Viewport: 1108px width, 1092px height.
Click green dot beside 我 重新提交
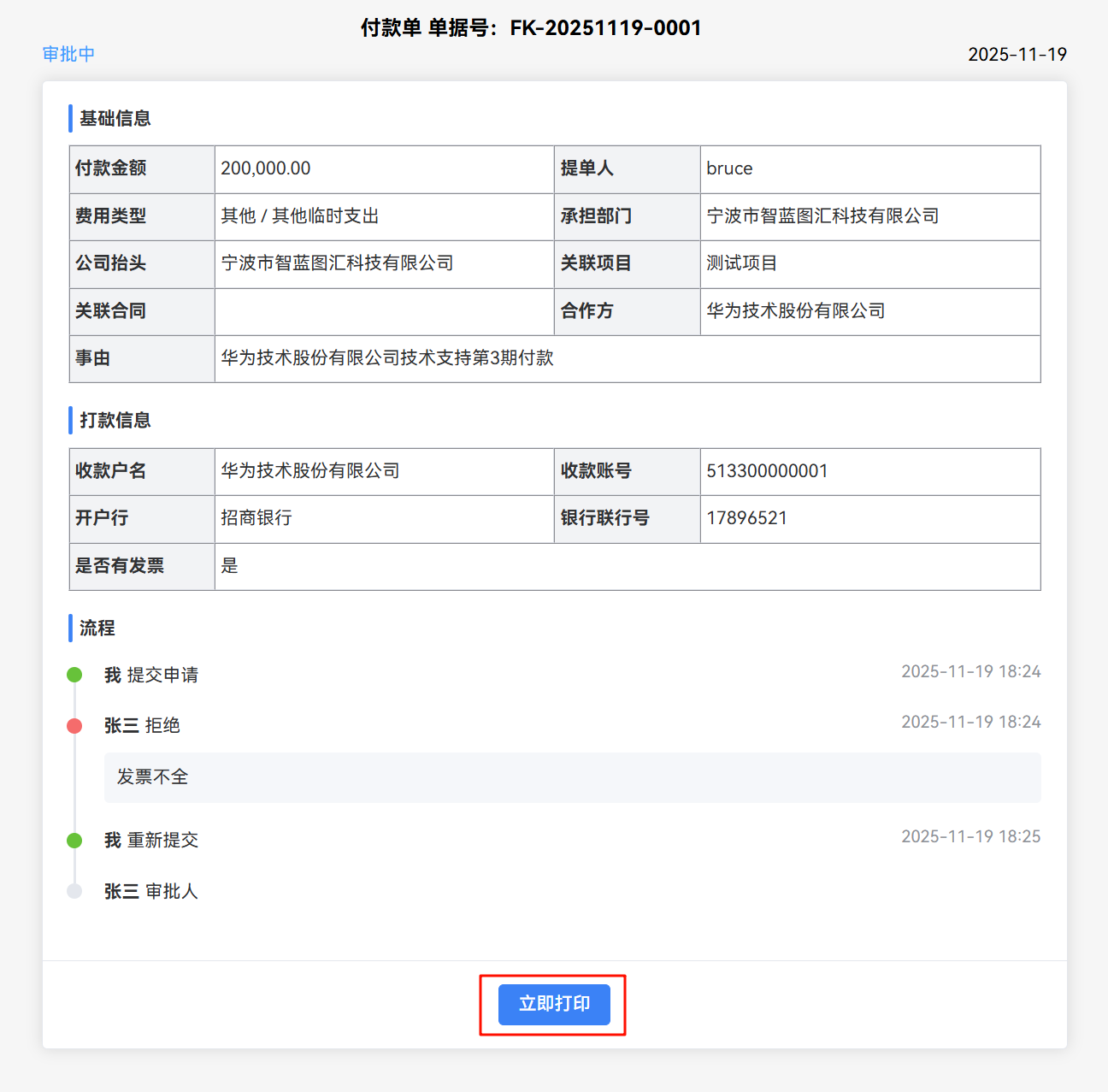pos(74,841)
